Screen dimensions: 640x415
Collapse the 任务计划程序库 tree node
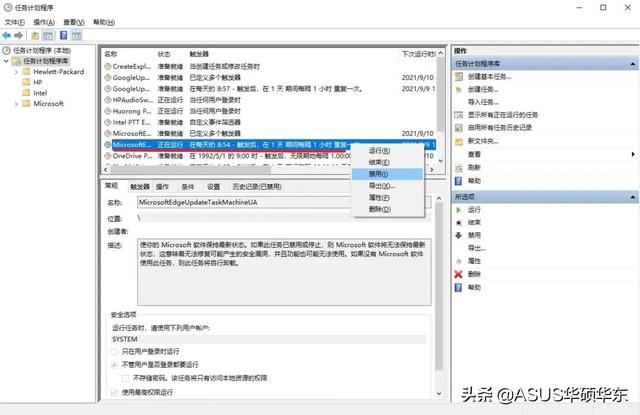[x=6, y=61]
